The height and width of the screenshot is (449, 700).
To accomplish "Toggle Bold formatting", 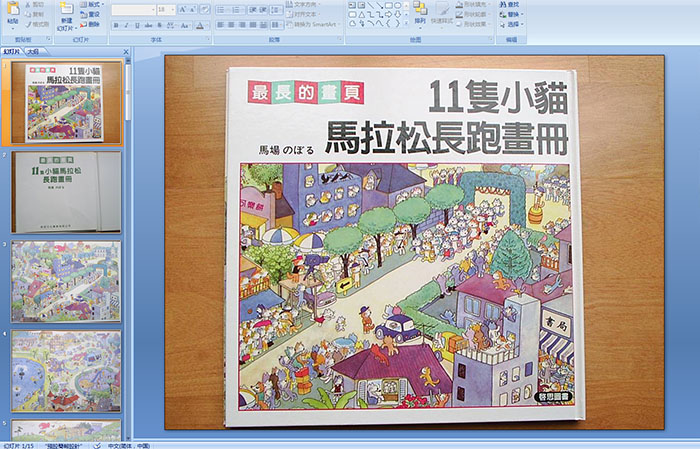I will pos(116,25).
